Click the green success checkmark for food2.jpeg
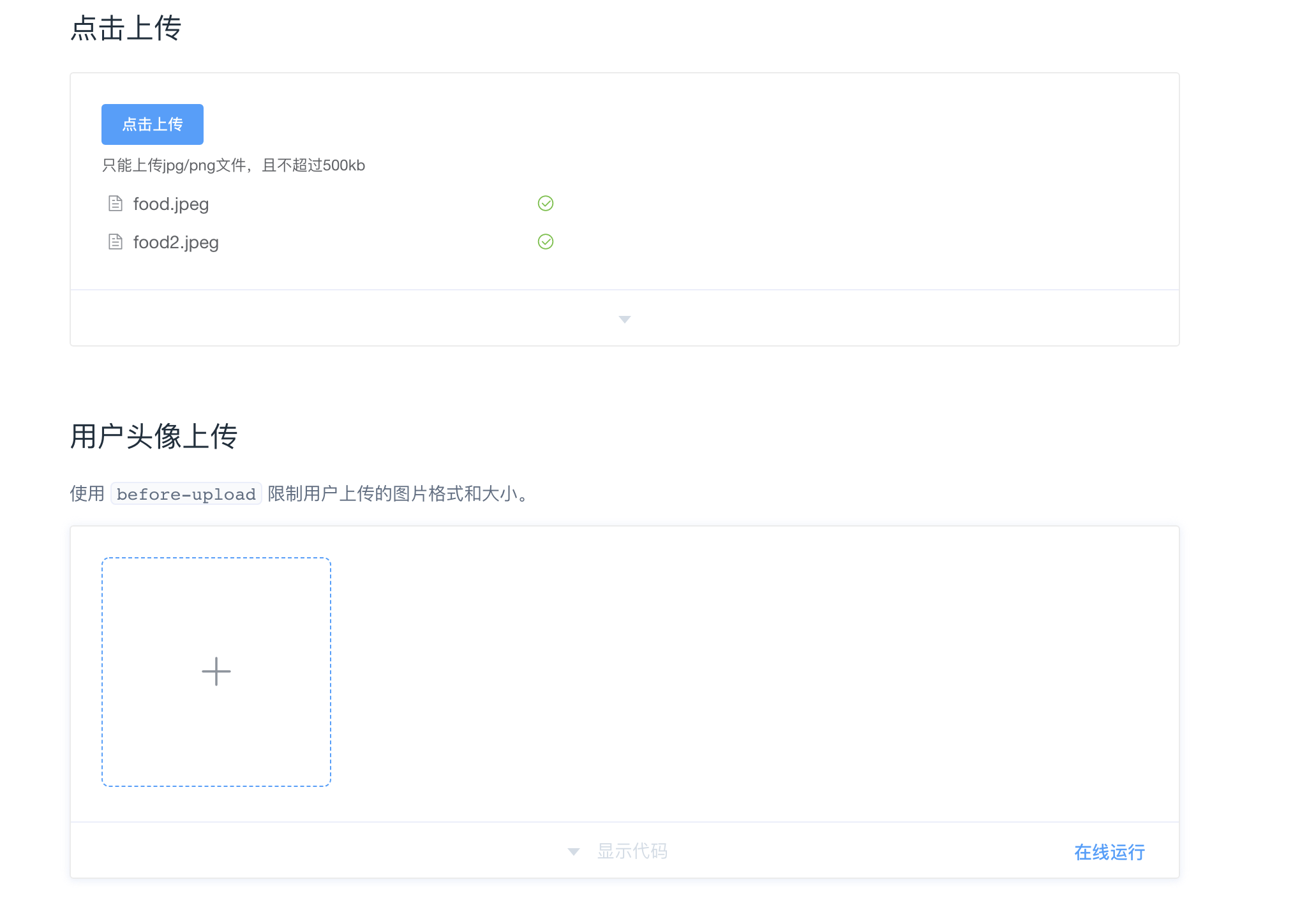Viewport: 1316px width, 905px height. pyautogui.click(x=546, y=242)
